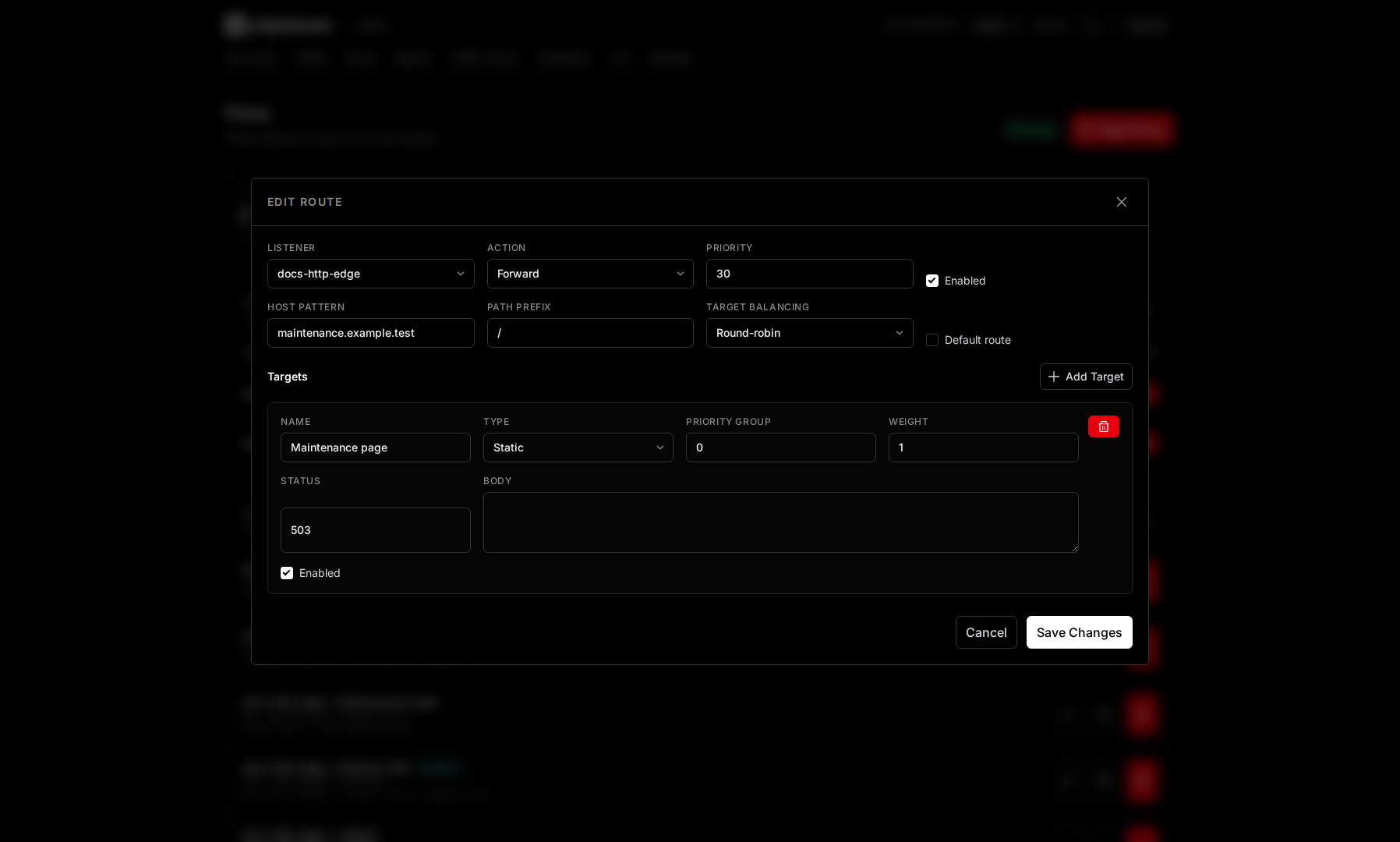Click the Targets section heading

288,377
